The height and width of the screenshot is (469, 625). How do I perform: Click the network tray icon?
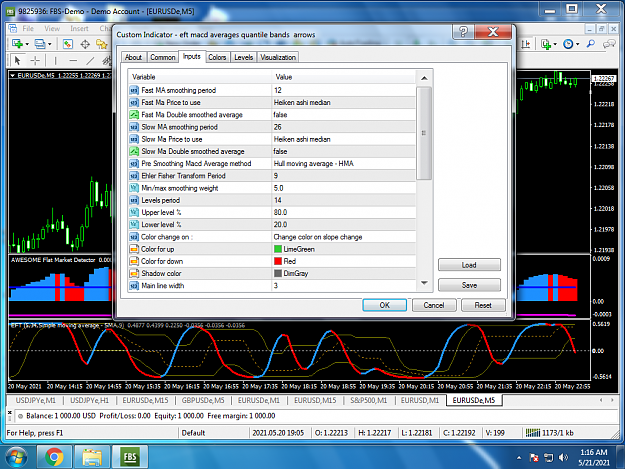(548, 457)
